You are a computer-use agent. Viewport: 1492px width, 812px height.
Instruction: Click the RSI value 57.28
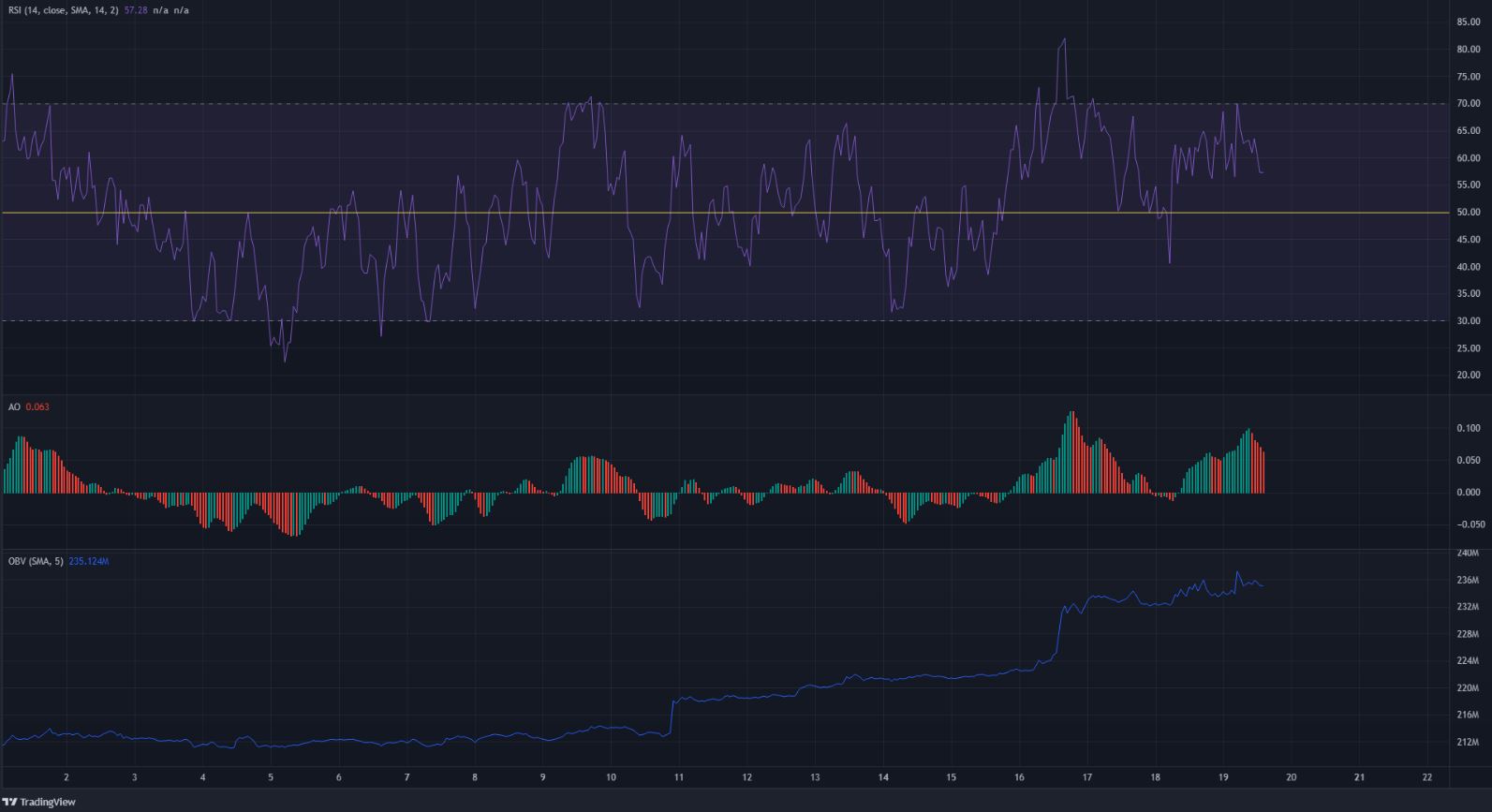pyautogui.click(x=137, y=8)
